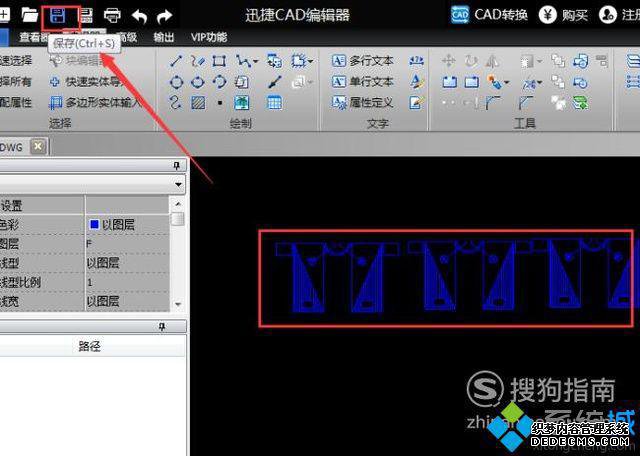Click the dimension text icon beside Multiline Text

[417, 61]
